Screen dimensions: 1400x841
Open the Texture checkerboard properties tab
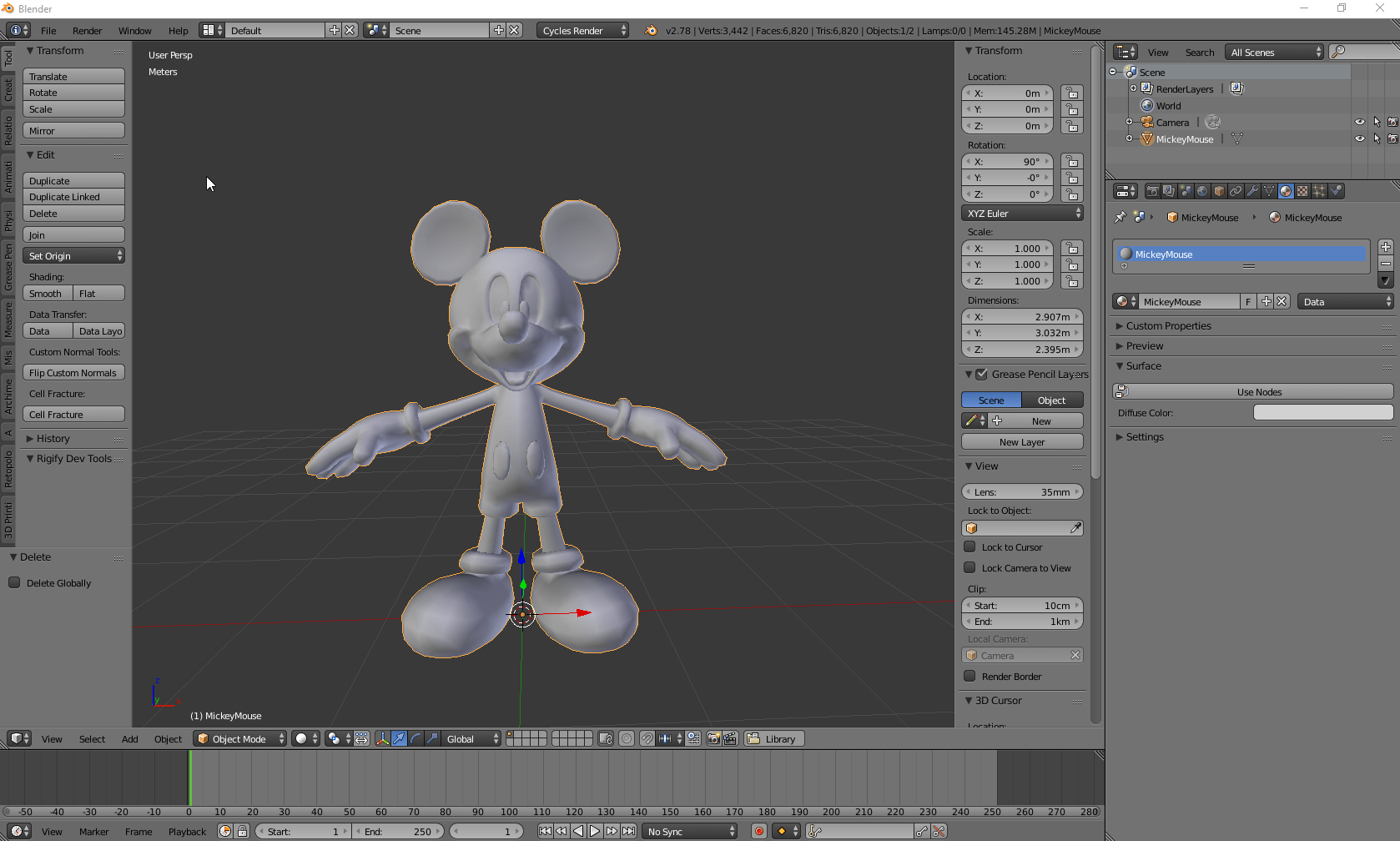coord(1302,191)
